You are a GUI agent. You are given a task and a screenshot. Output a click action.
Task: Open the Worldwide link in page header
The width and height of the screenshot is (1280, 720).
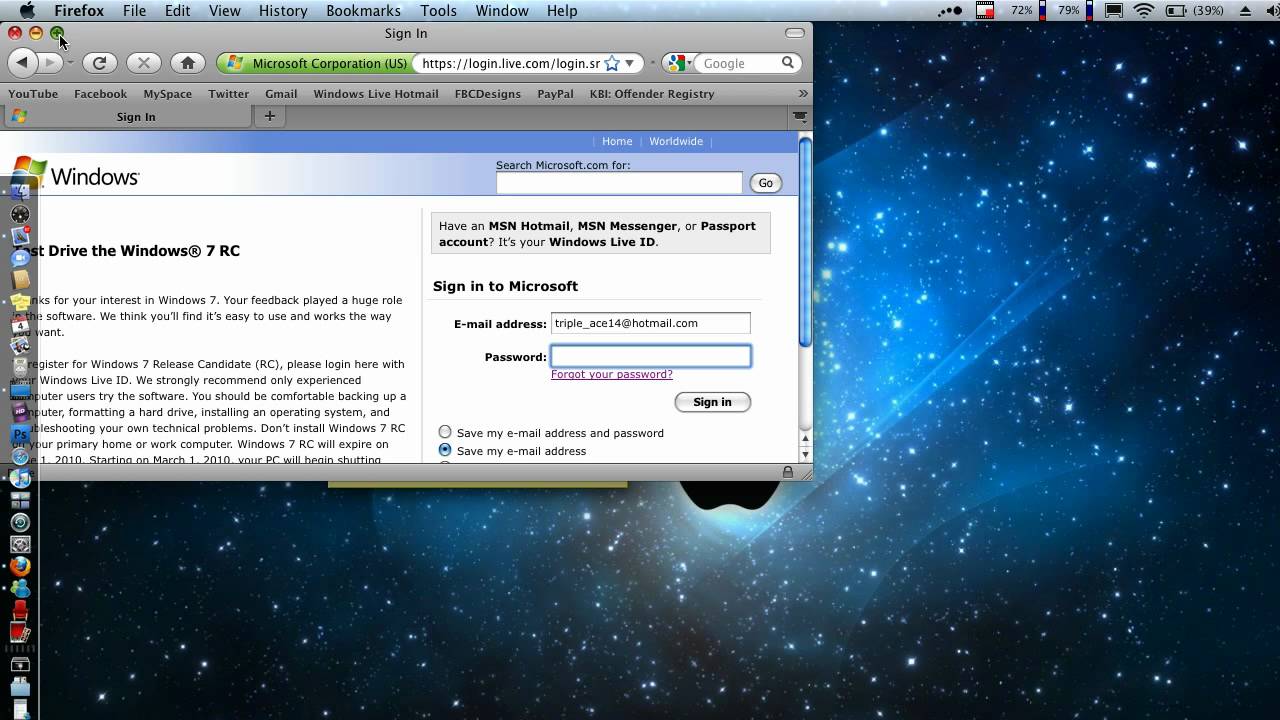676,141
